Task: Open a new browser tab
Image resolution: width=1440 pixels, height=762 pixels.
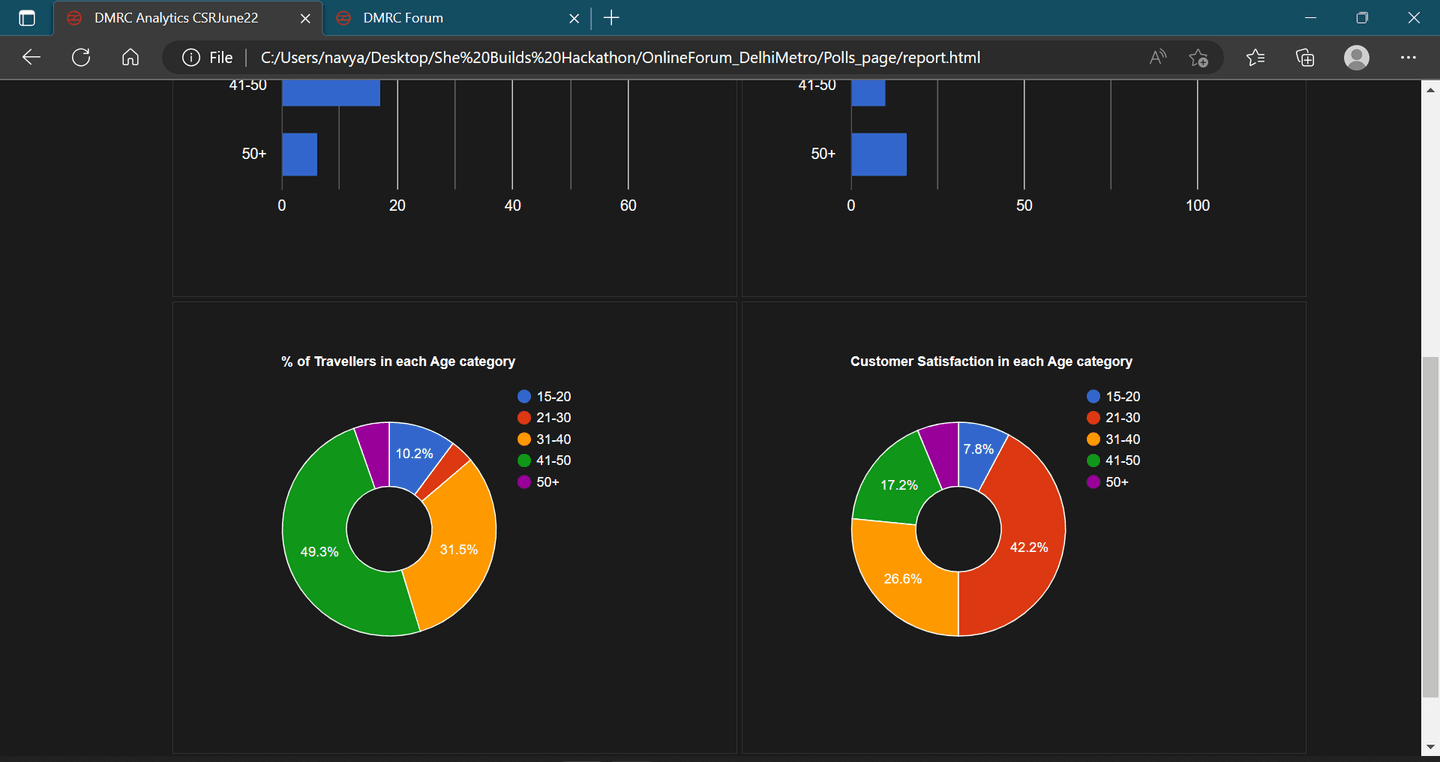Action: point(612,18)
